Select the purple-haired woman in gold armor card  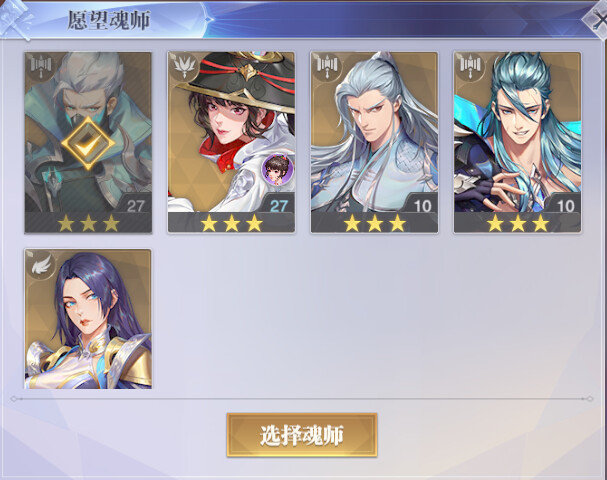(88, 319)
